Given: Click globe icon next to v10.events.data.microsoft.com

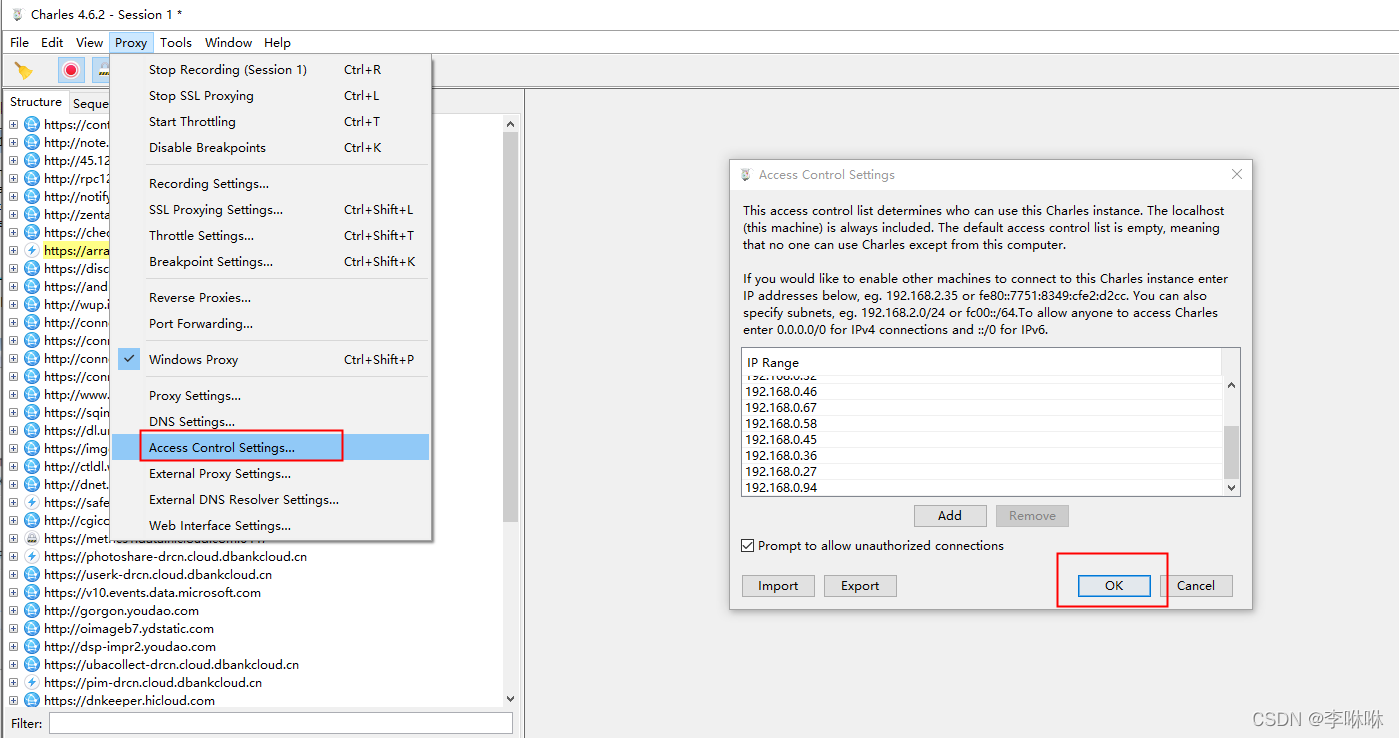Looking at the screenshot, I should 31,593.
